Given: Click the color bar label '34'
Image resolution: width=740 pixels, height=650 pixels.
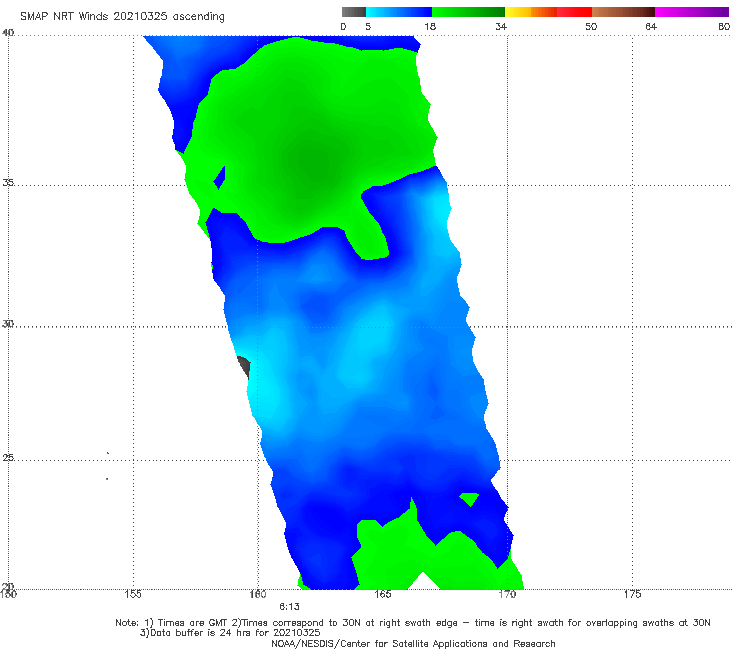Looking at the screenshot, I should click(x=501, y=26).
